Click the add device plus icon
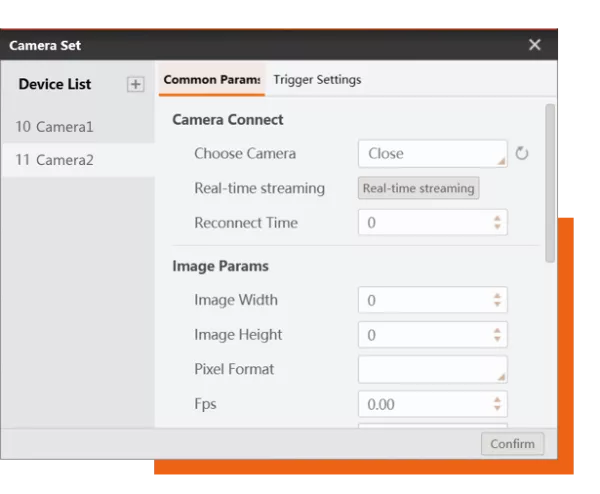 tap(135, 84)
